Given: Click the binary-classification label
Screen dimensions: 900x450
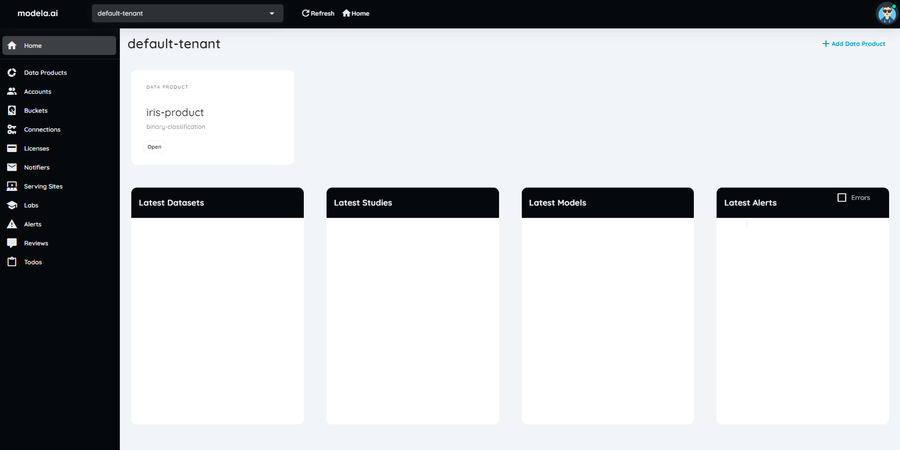Looking at the screenshot, I should tap(176, 127).
